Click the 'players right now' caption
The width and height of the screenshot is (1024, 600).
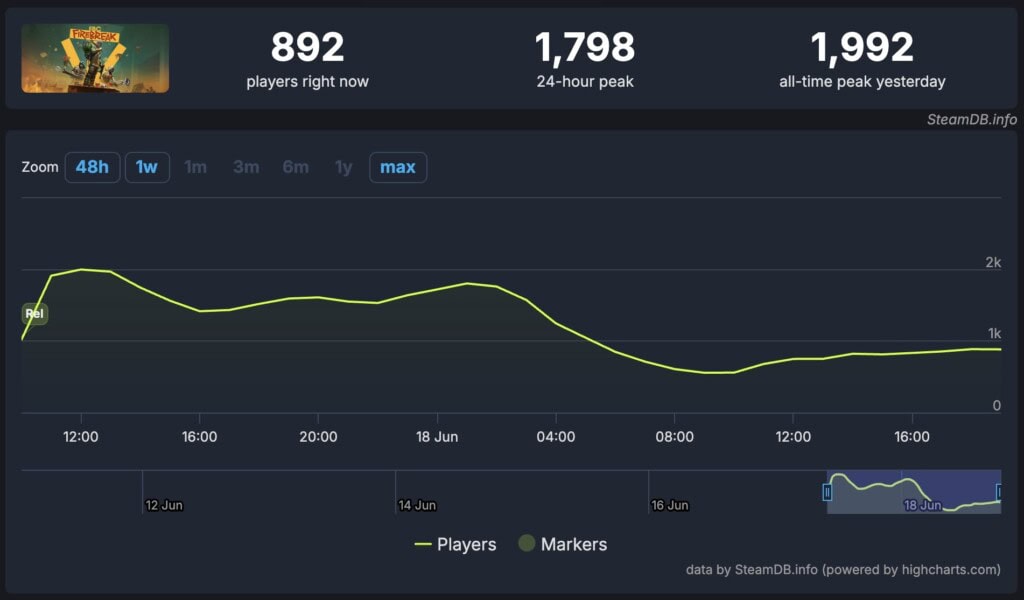click(x=308, y=82)
